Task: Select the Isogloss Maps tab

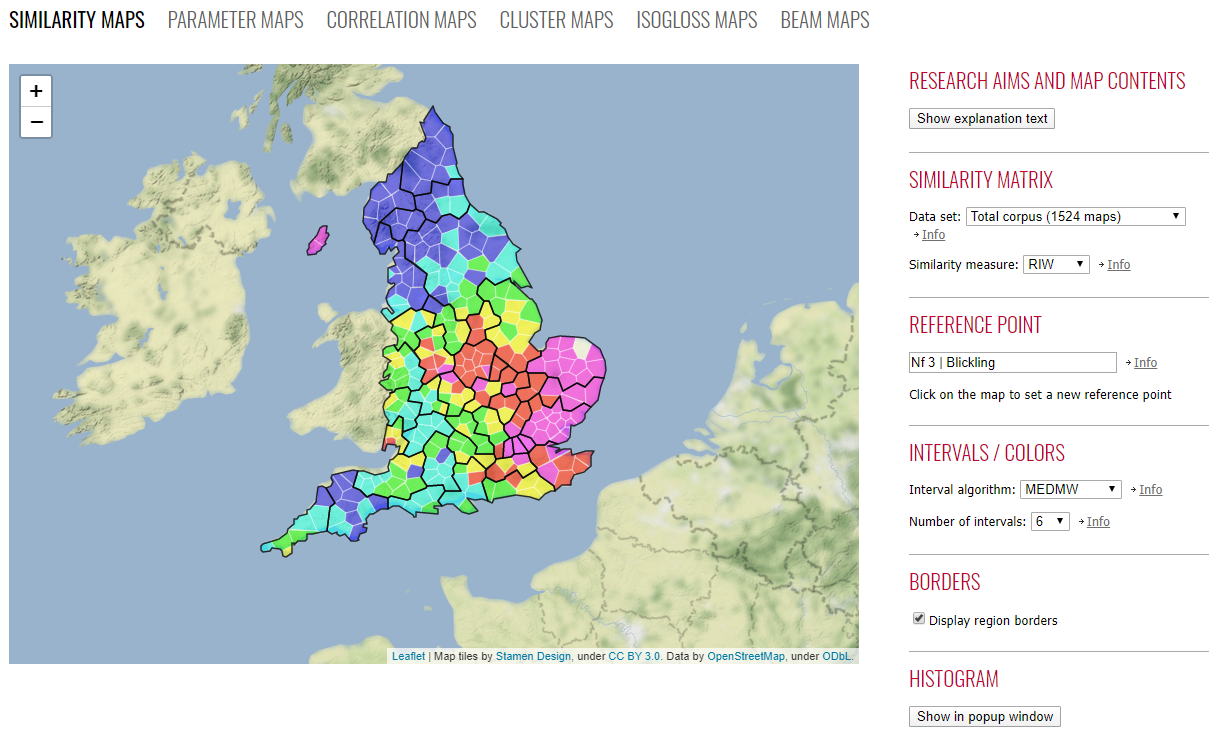Action: point(696,20)
